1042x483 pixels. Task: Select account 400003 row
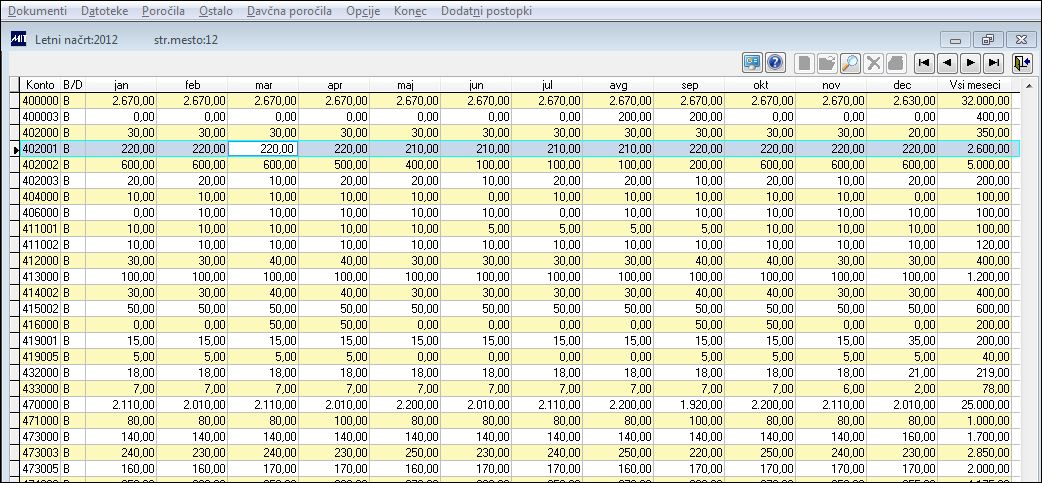(516, 117)
